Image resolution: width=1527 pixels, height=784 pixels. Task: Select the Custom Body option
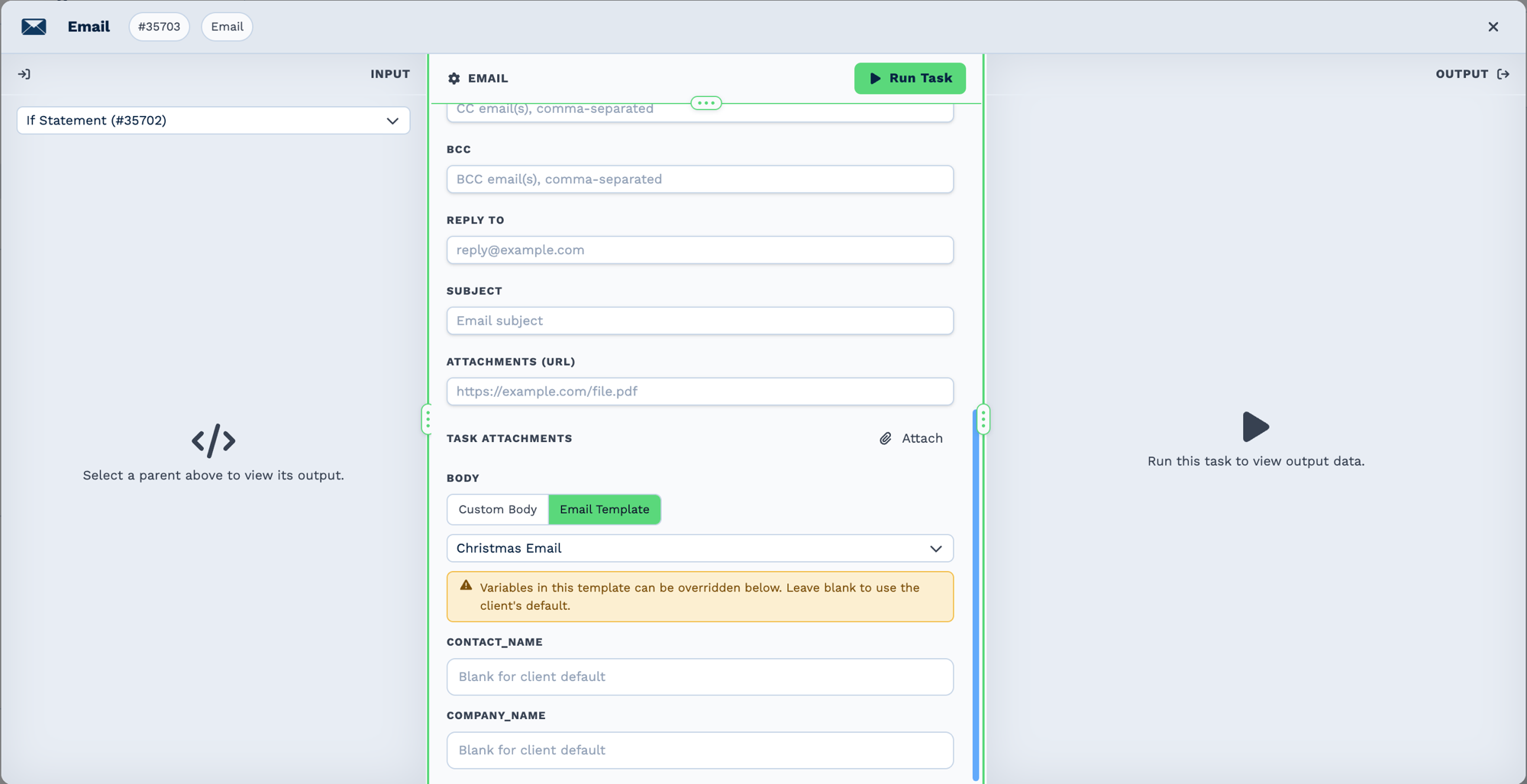point(498,509)
